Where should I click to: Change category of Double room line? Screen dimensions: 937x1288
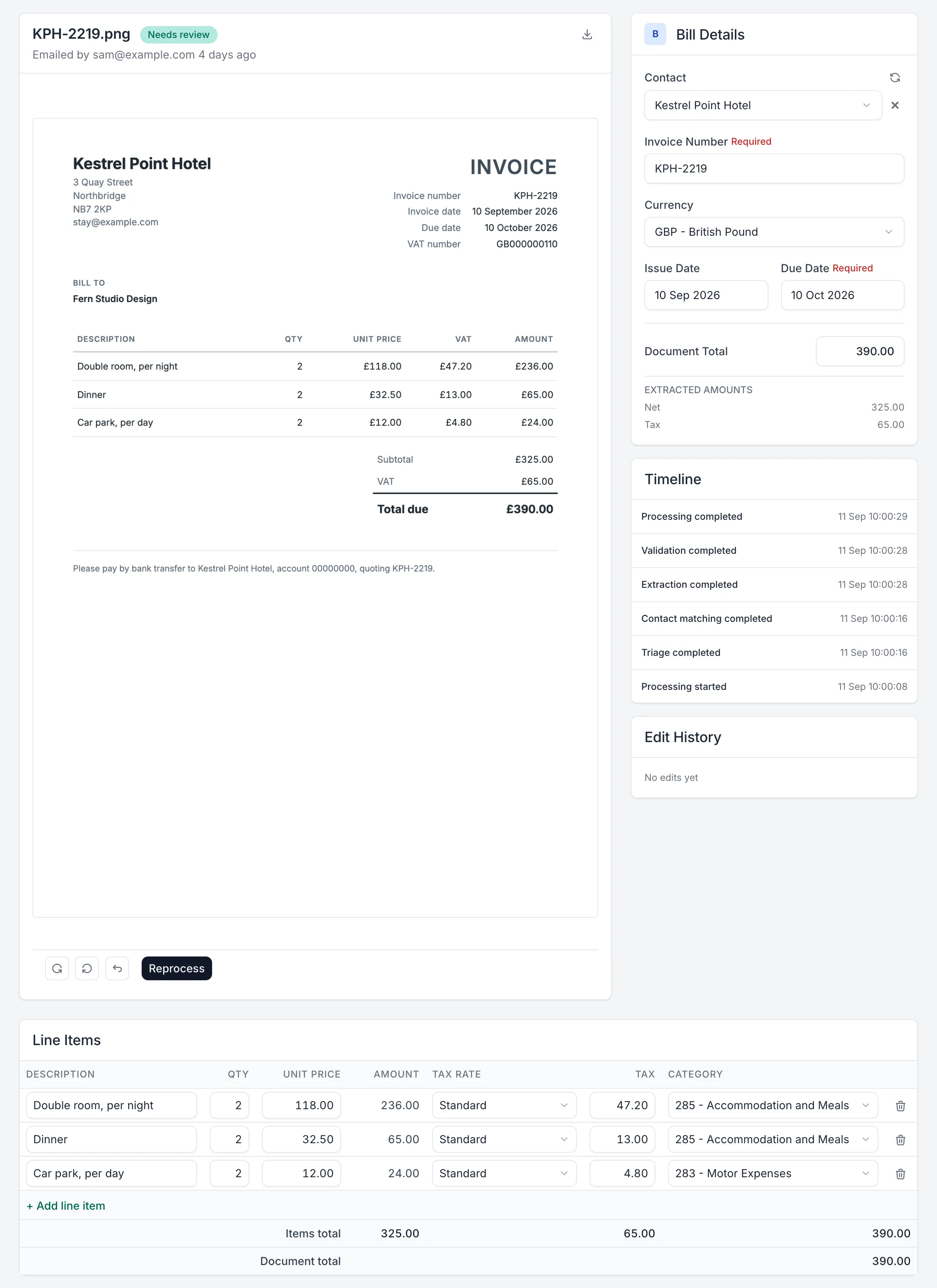[x=773, y=1105]
